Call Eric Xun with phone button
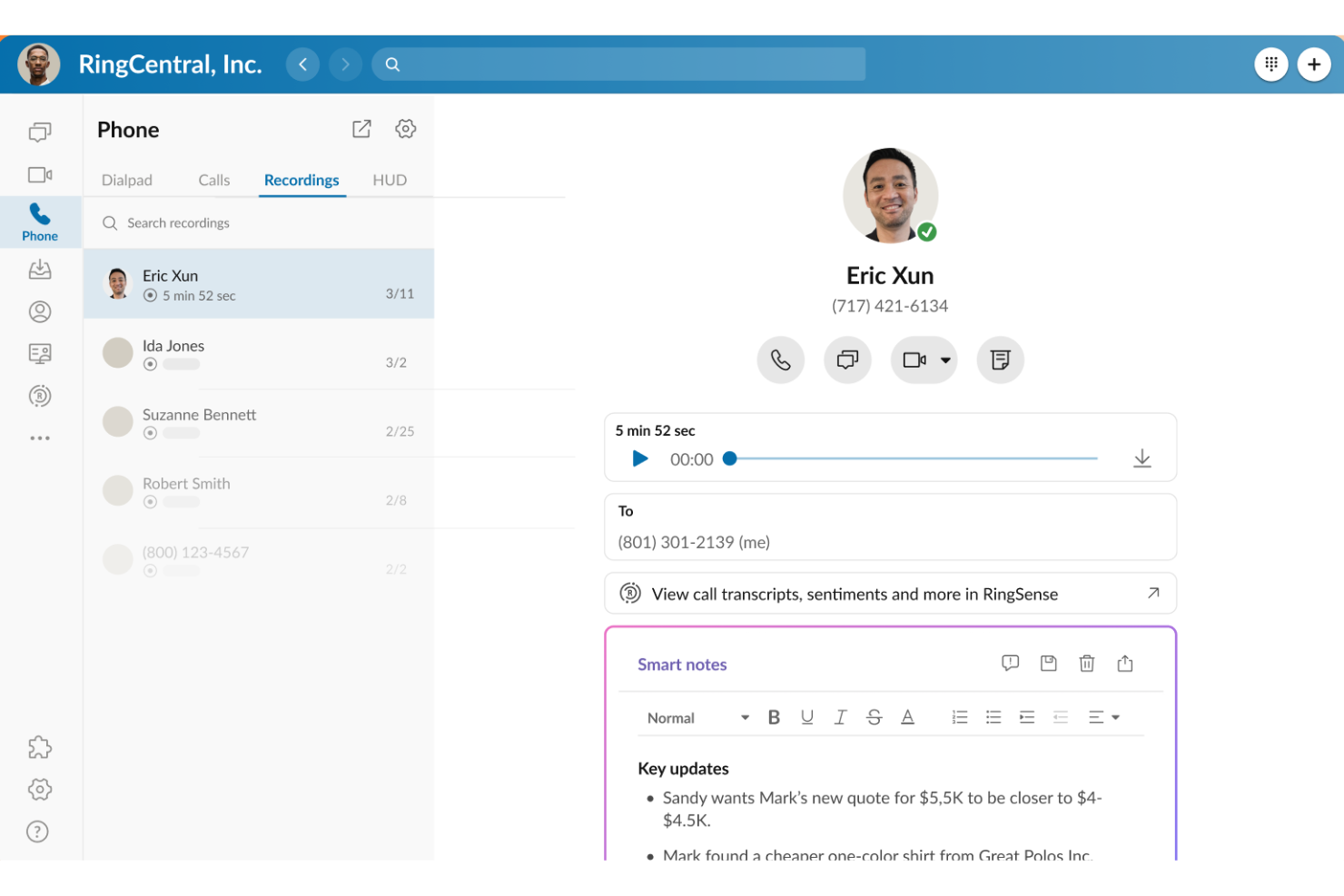1344x896 pixels. [780, 360]
